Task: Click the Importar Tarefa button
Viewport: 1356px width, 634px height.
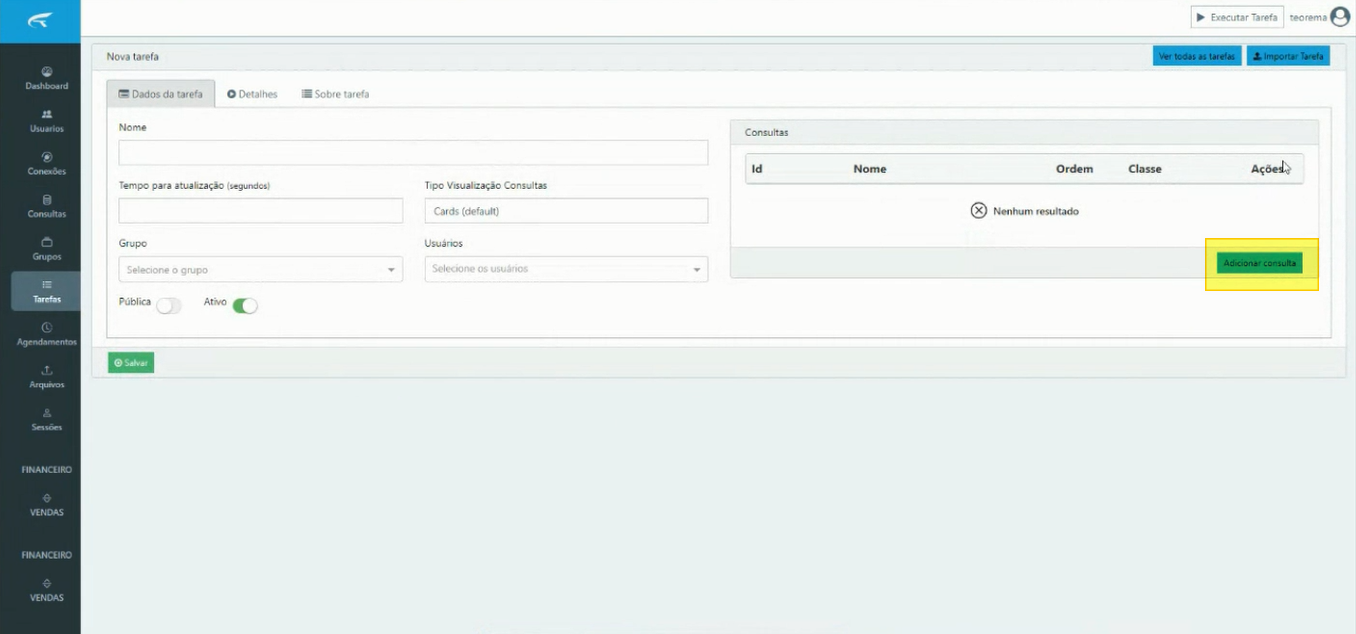Action: pos(1288,56)
